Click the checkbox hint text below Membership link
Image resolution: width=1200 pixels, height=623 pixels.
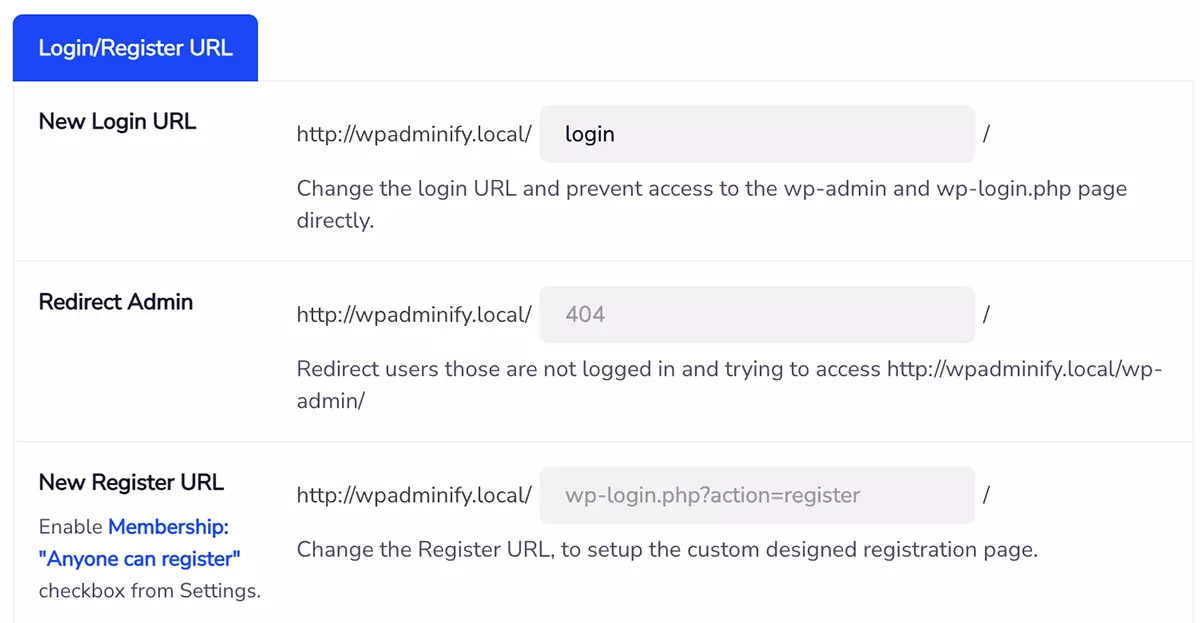tap(148, 590)
